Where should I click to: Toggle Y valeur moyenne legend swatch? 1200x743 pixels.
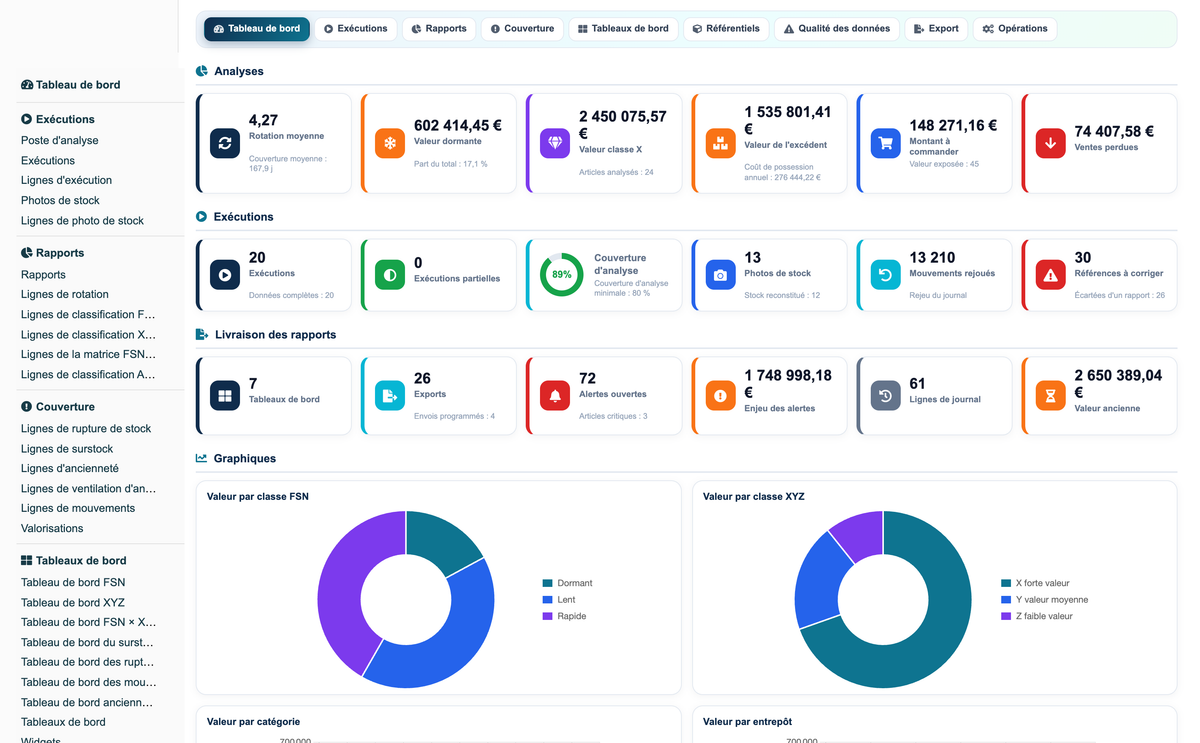pyautogui.click(x=1006, y=600)
